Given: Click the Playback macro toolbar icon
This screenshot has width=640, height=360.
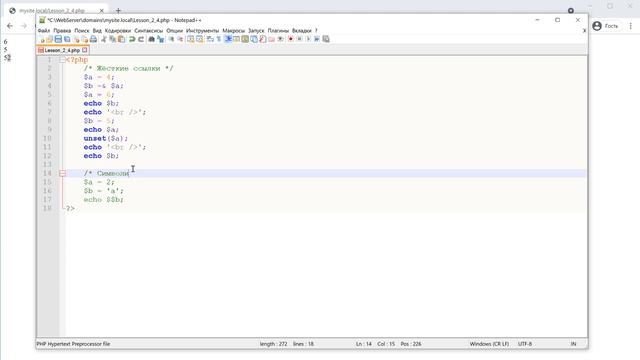Looking at the screenshot, I should 308,39.
